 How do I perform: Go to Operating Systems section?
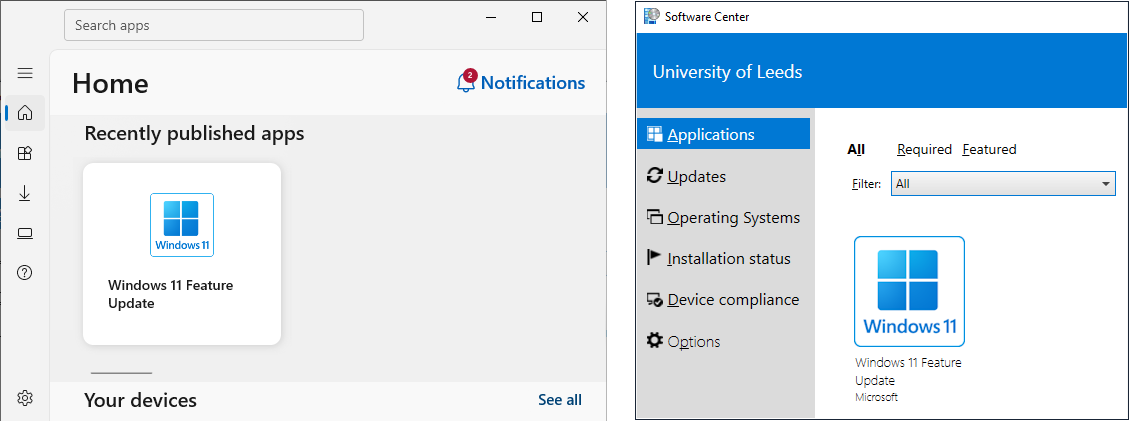tap(732, 217)
